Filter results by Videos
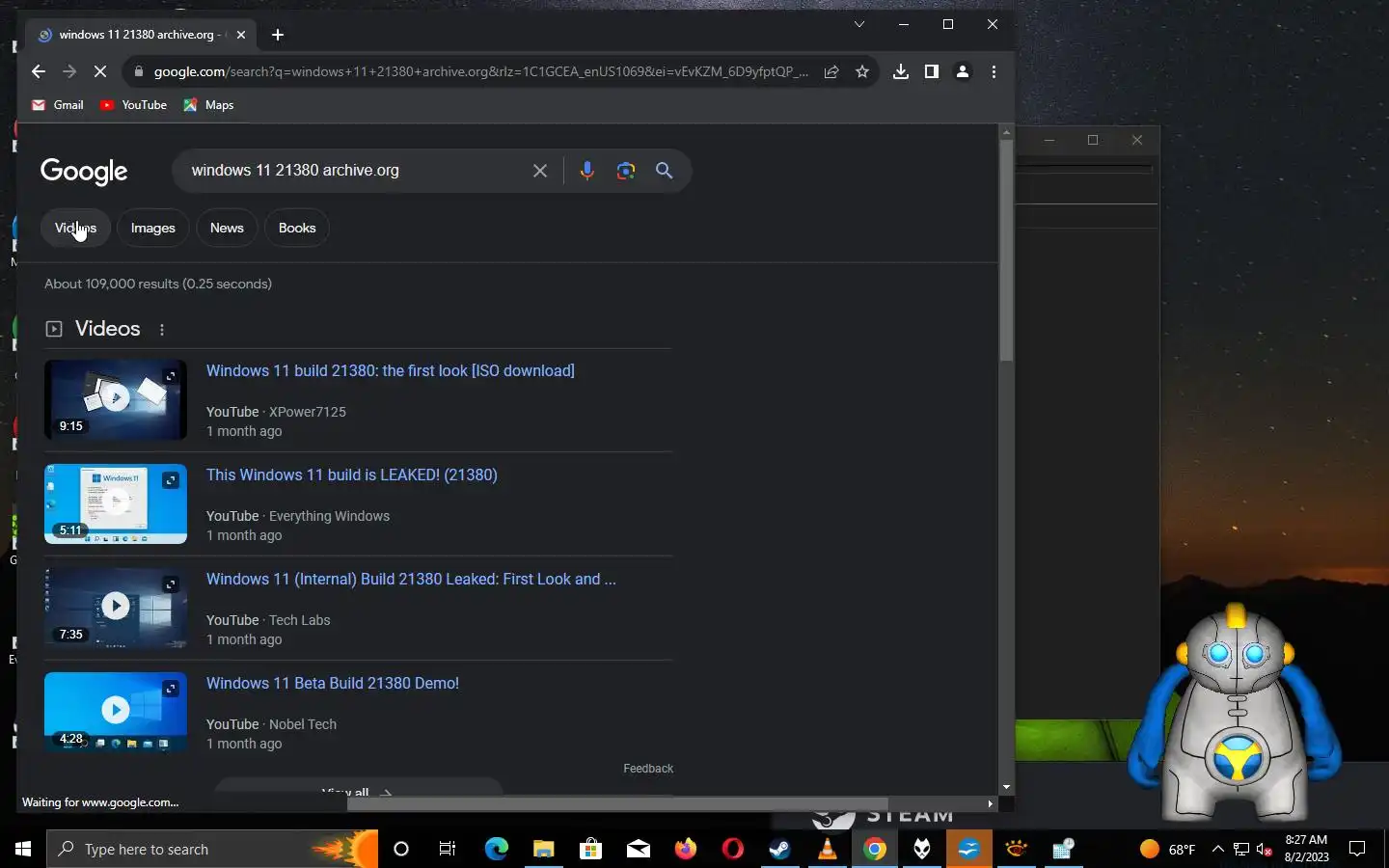This screenshot has width=1389, height=868. click(75, 228)
